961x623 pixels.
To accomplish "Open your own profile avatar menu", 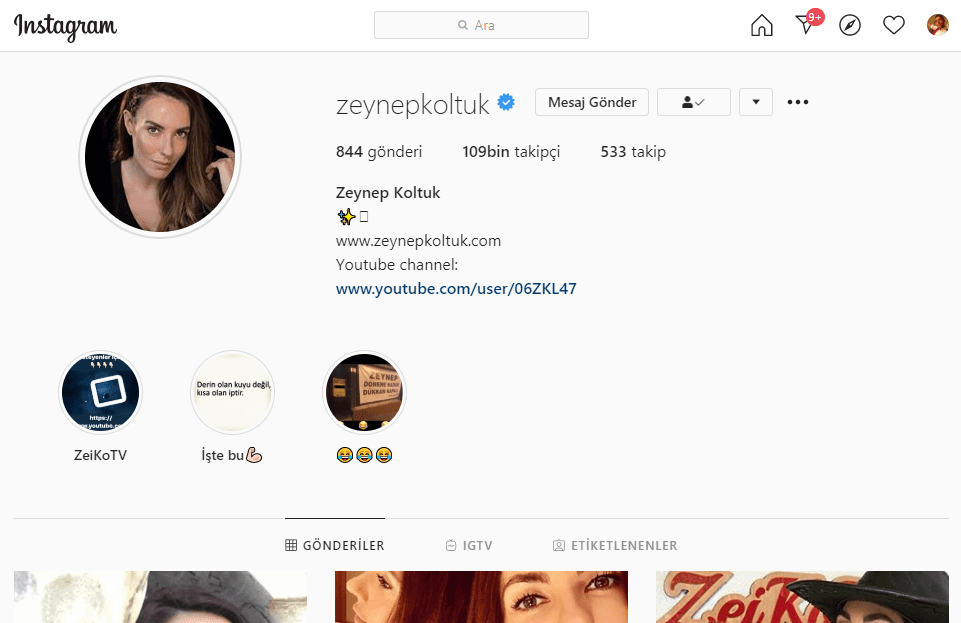I will point(938,25).
